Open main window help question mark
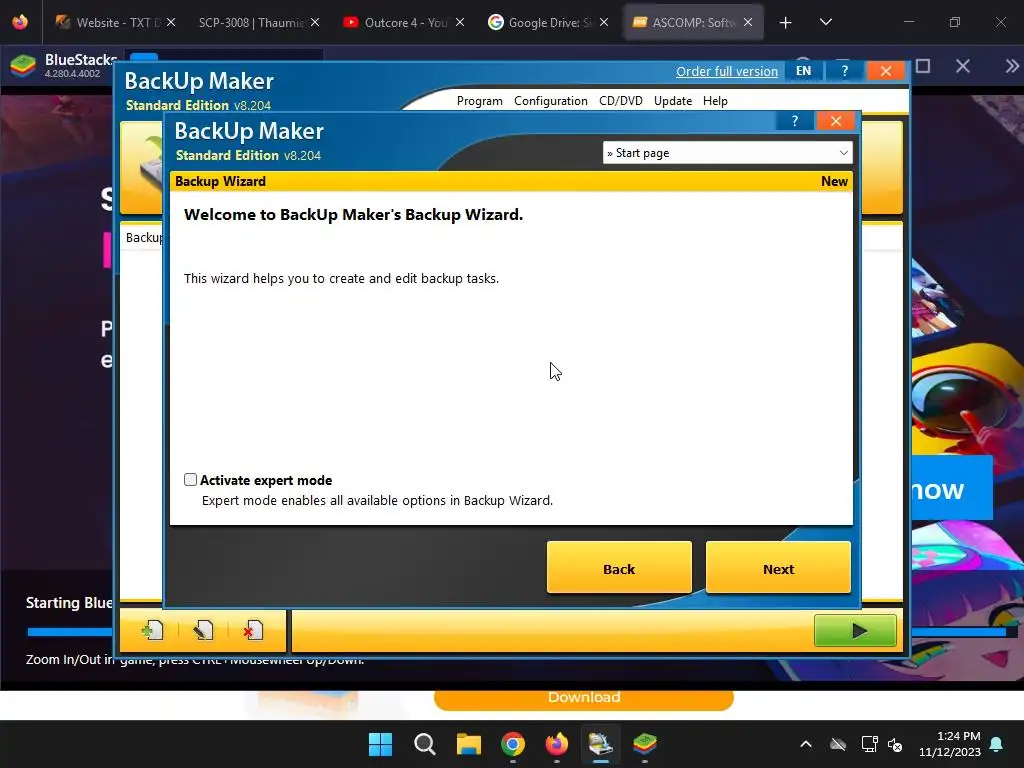 pyautogui.click(x=844, y=71)
